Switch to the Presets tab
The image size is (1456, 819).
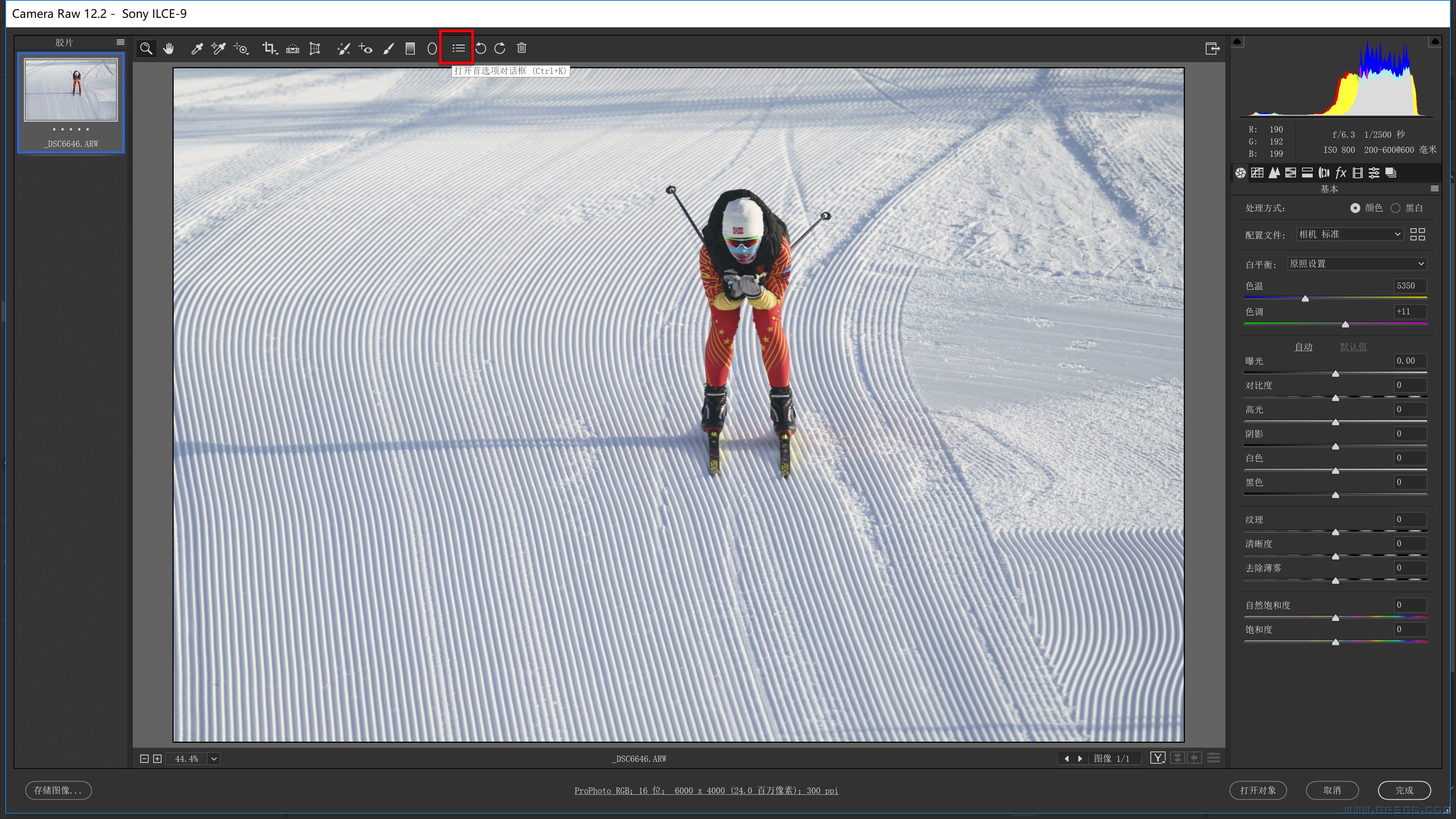click(x=1374, y=173)
